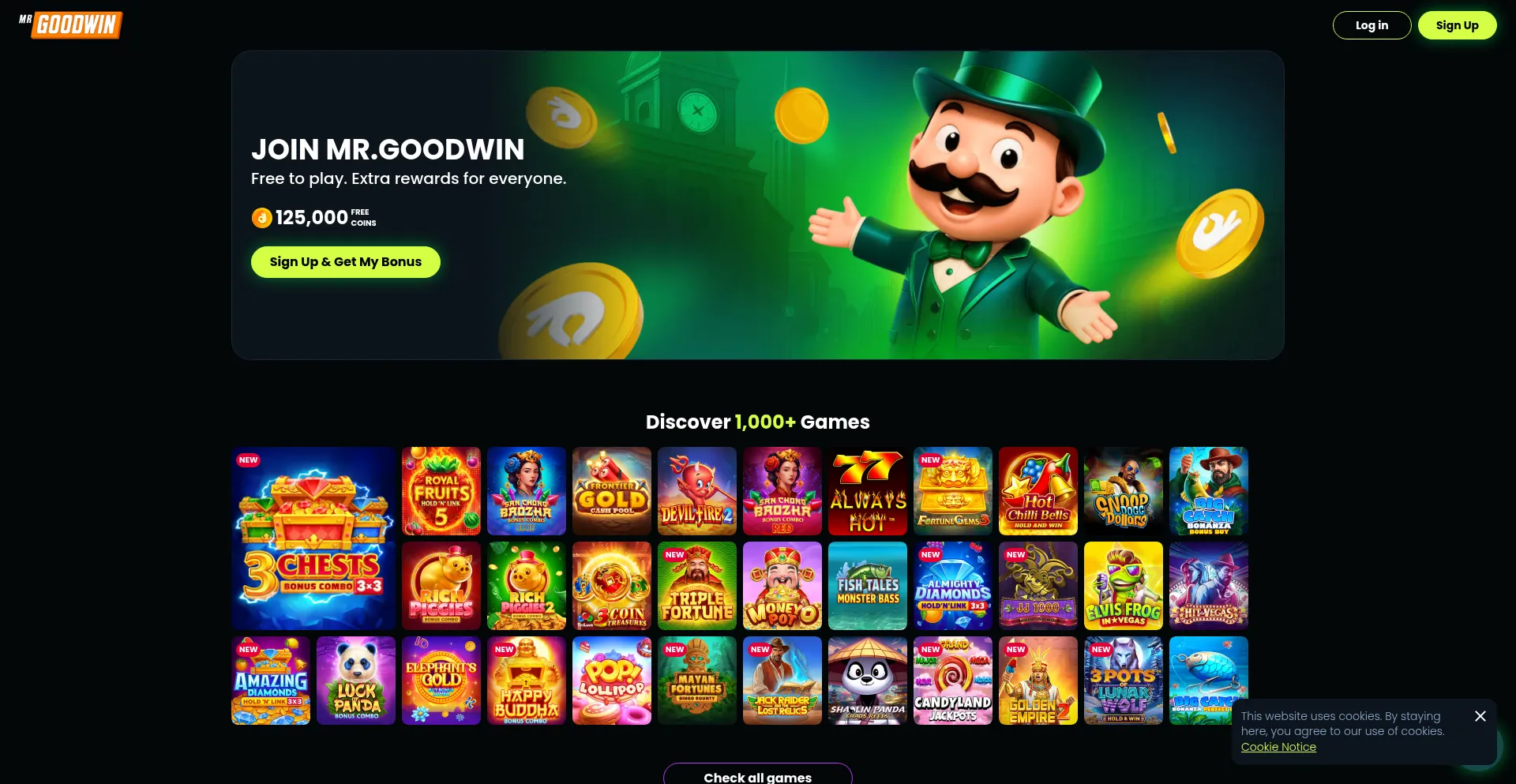Click Sign Up & Get My Bonus
Image resolution: width=1516 pixels, height=784 pixels.
346,262
